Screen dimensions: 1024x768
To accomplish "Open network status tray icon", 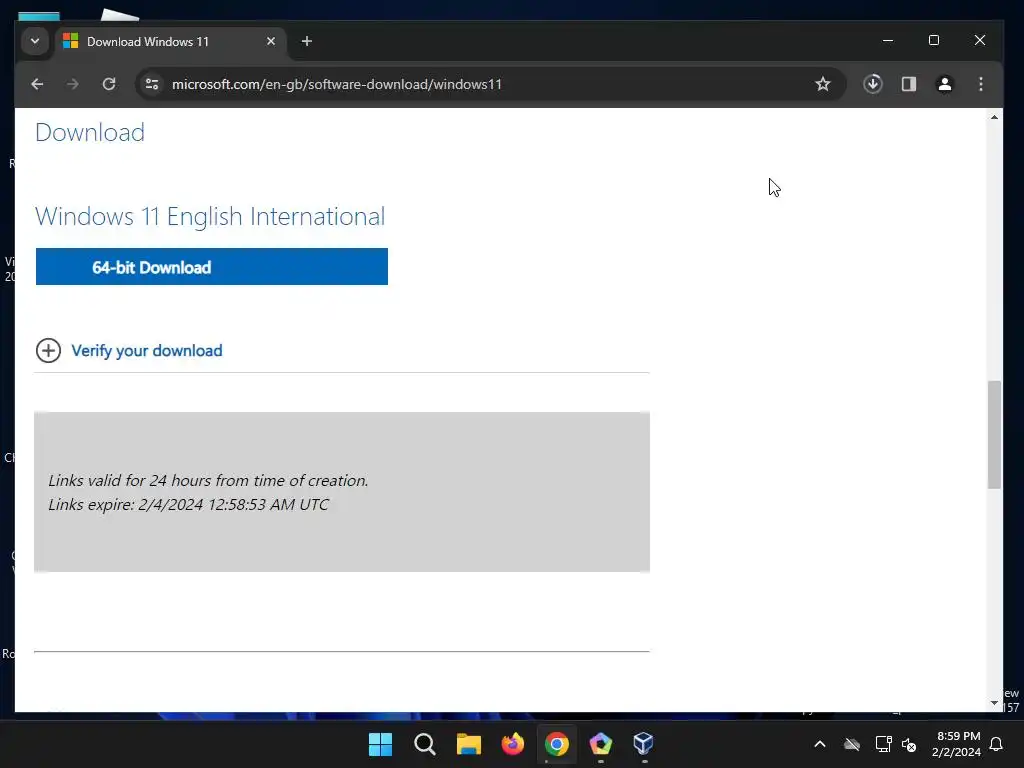I will (x=883, y=744).
